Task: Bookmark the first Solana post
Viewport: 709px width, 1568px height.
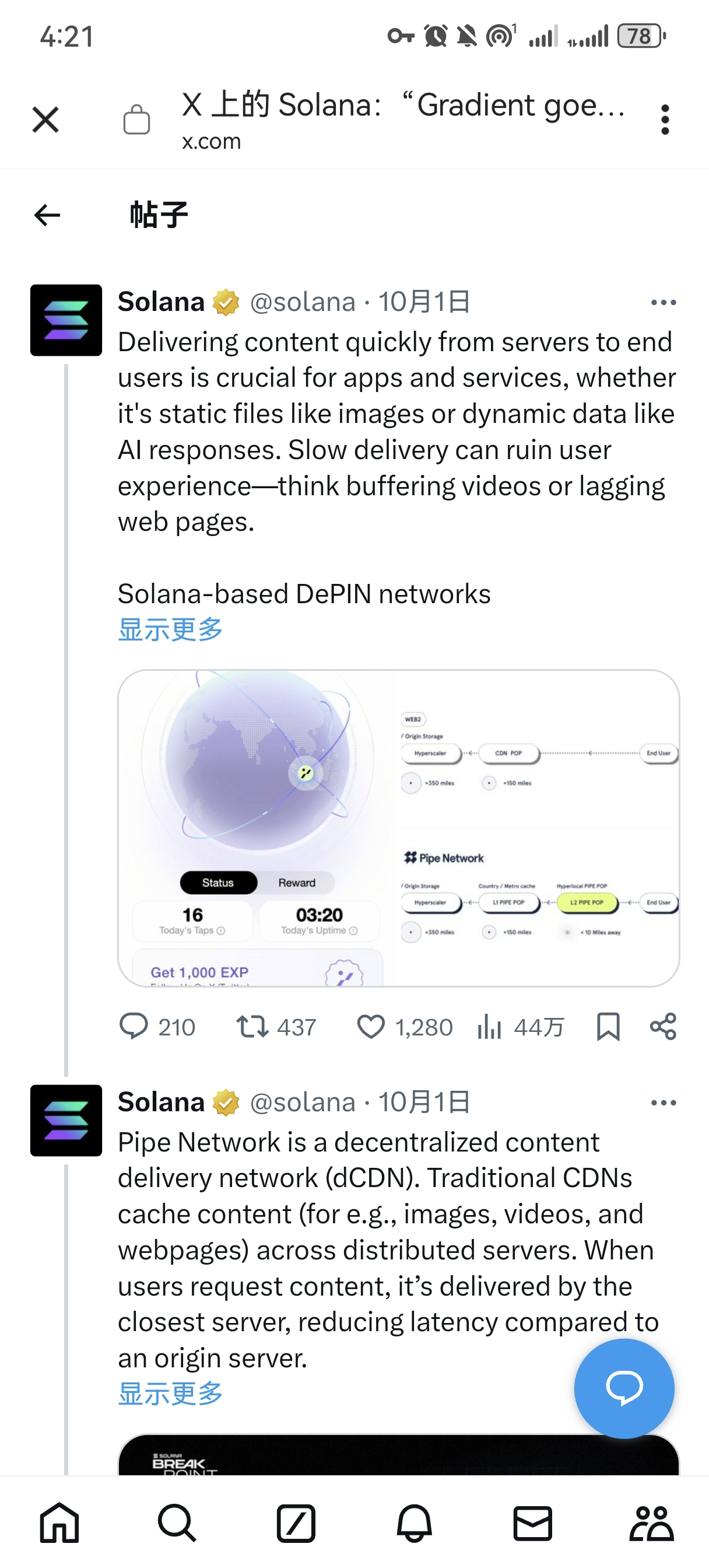Action: pos(608,1026)
